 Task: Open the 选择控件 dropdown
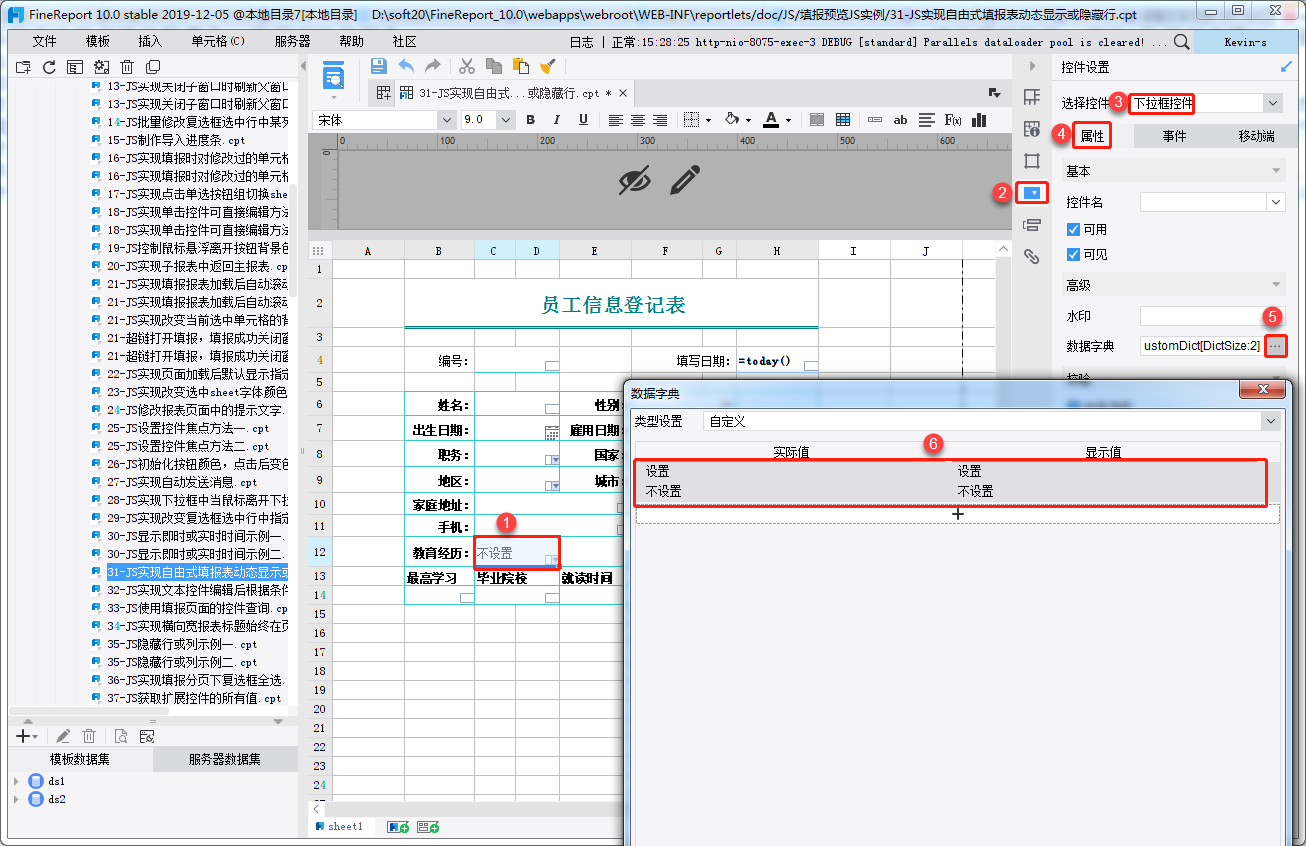[1272, 103]
